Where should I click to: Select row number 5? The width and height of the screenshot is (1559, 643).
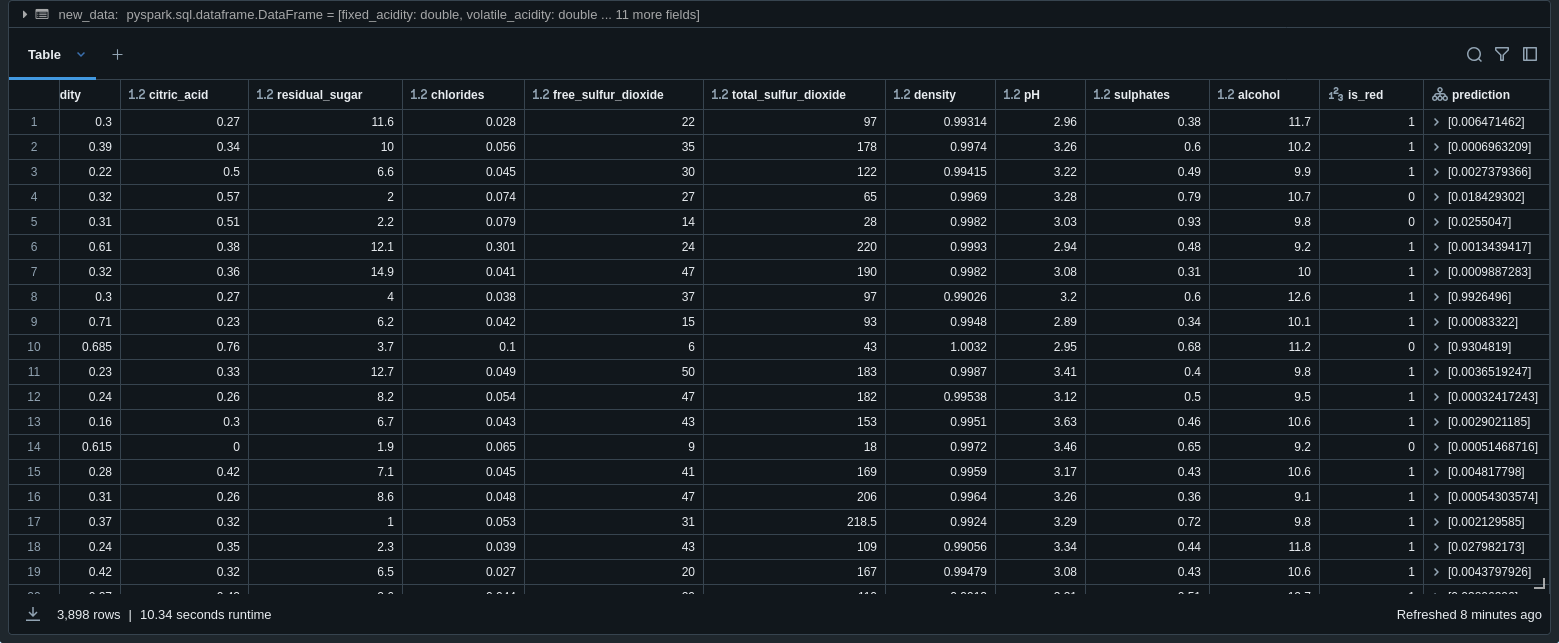[x=34, y=222]
